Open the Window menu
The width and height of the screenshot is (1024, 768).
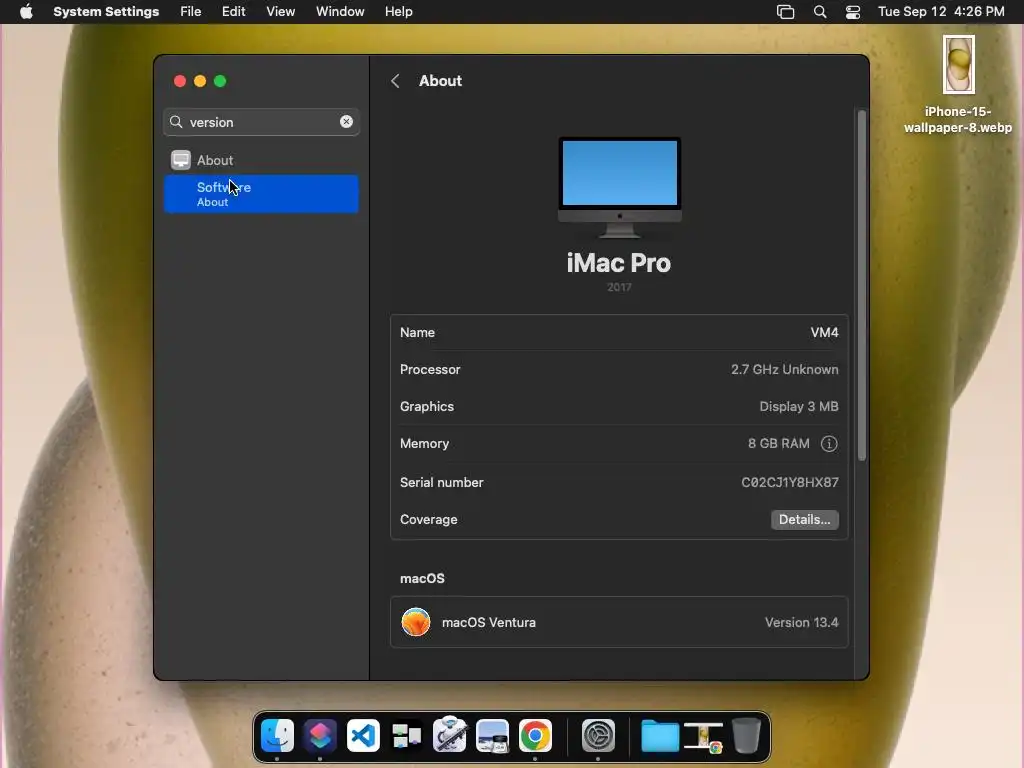340,12
